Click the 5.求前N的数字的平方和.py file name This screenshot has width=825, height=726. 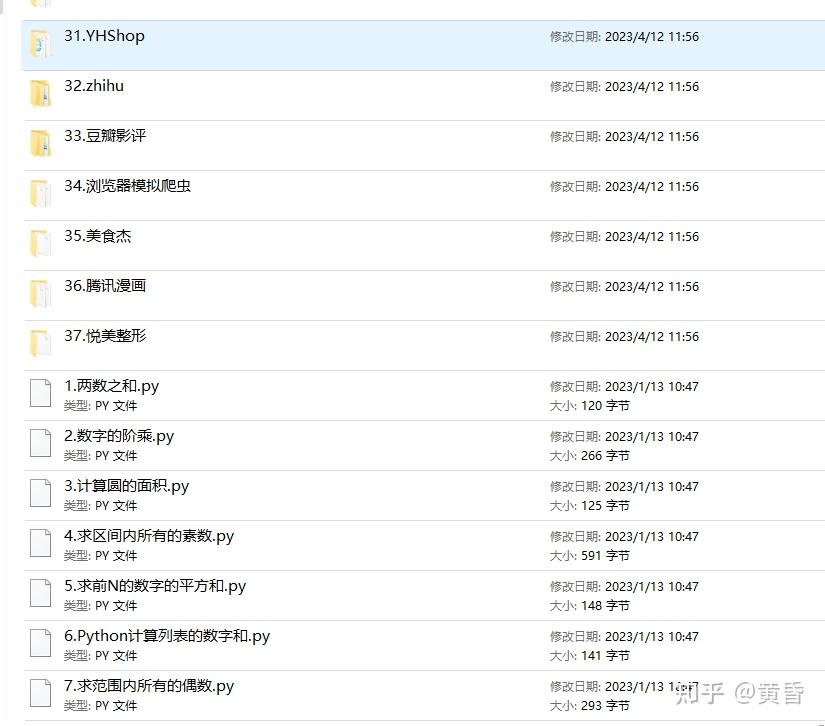(155, 586)
